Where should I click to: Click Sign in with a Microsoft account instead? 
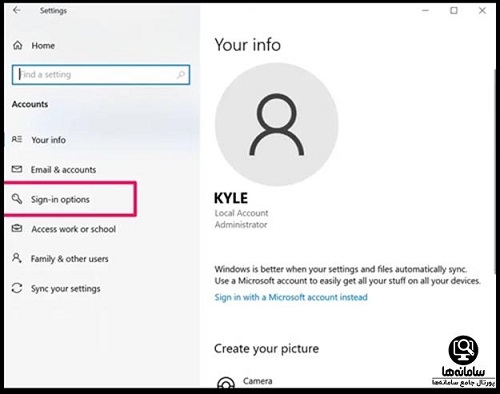click(x=291, y=297)
